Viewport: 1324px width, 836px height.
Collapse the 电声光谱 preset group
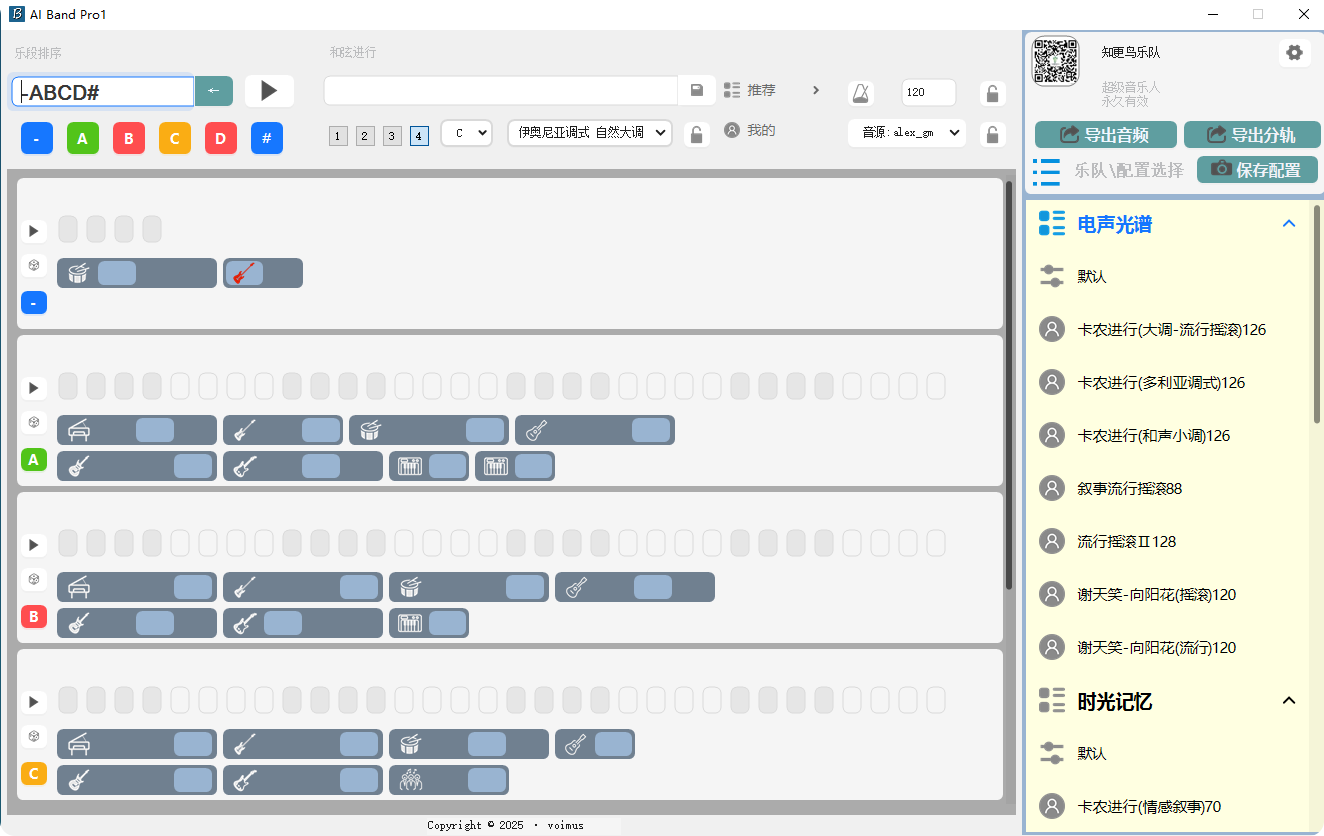(1289, 224)
